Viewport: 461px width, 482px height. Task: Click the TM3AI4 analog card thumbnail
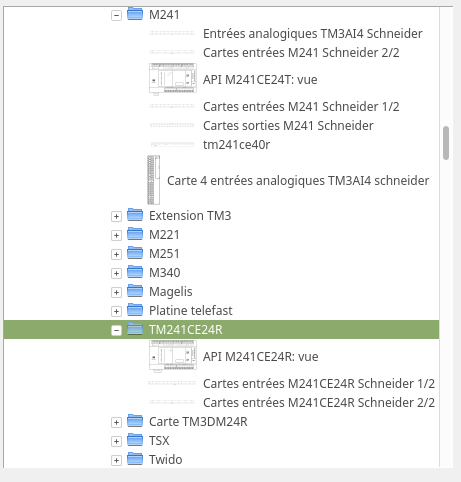click(154, 180)
